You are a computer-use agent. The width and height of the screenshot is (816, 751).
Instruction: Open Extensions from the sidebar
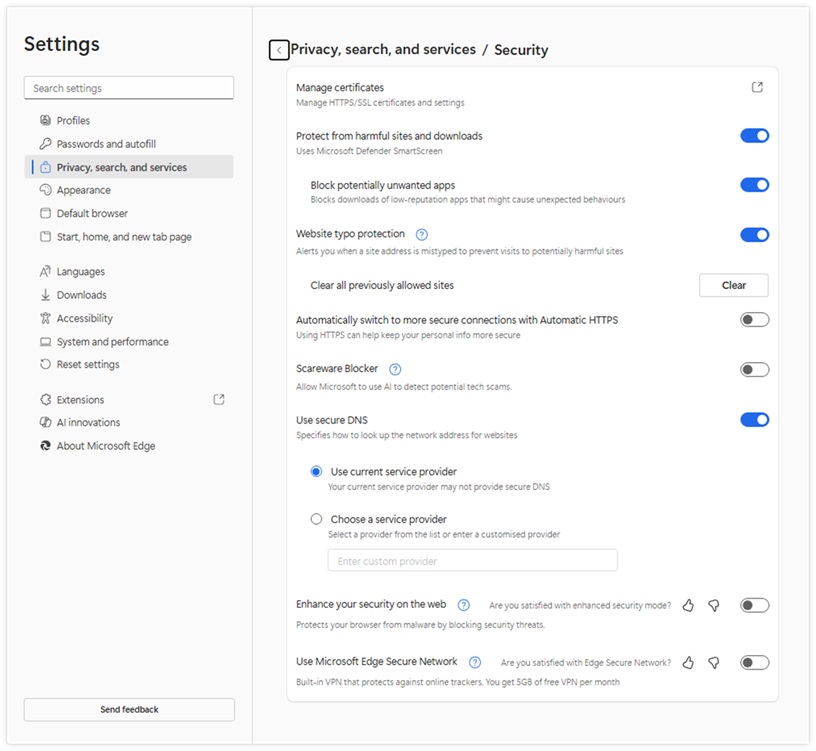point(80,400)
